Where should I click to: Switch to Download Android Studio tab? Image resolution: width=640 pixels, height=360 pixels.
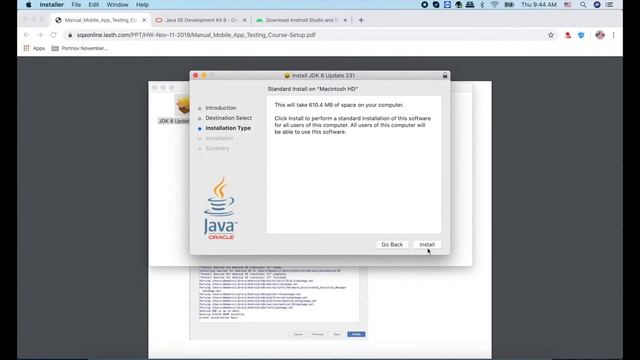coord(301,20)
